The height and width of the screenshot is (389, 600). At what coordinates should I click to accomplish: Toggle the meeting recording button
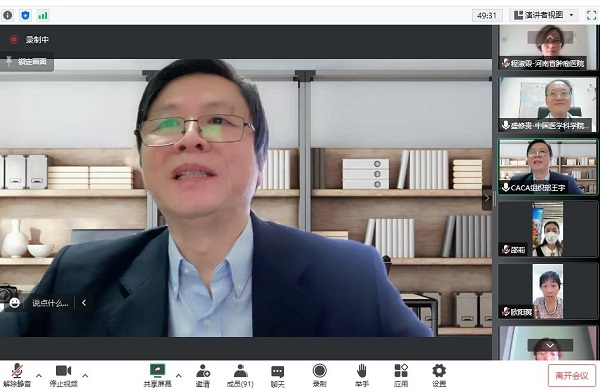point(320,375)
